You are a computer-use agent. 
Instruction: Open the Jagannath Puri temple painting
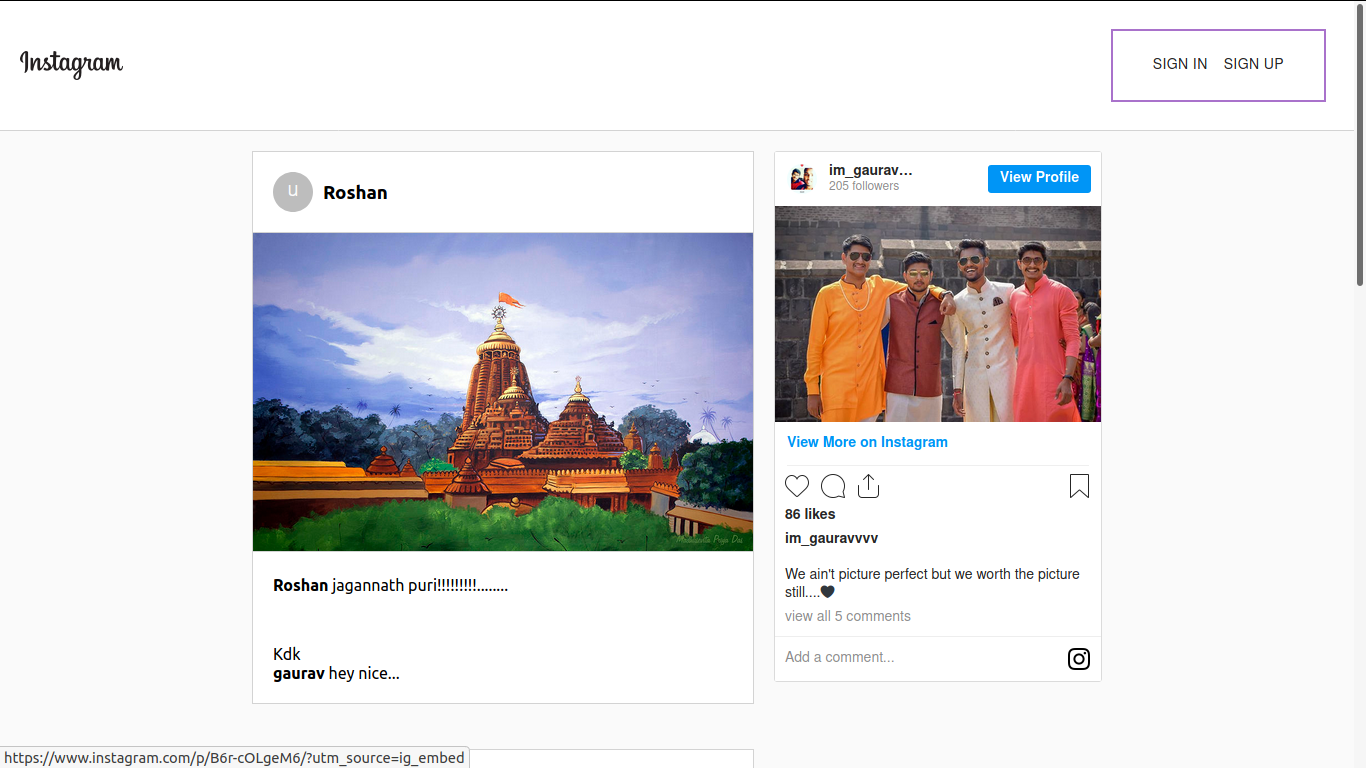point(503,392)
